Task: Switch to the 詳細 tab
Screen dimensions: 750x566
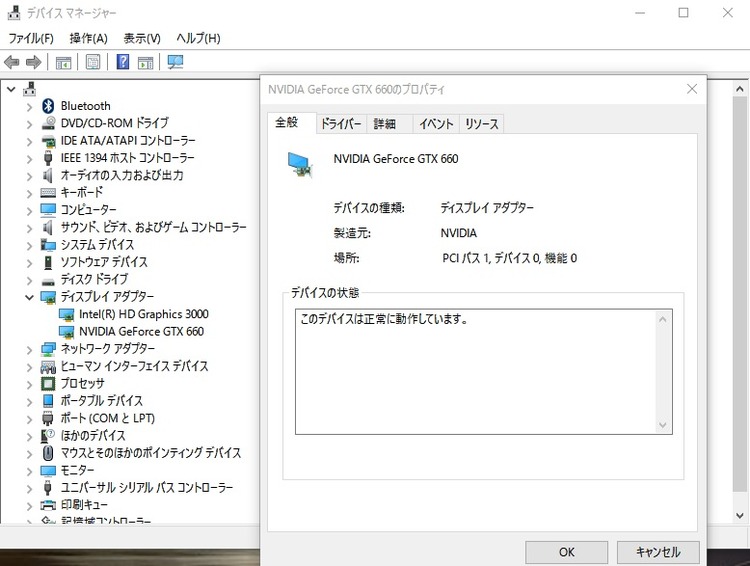Action: pos(389,124)
